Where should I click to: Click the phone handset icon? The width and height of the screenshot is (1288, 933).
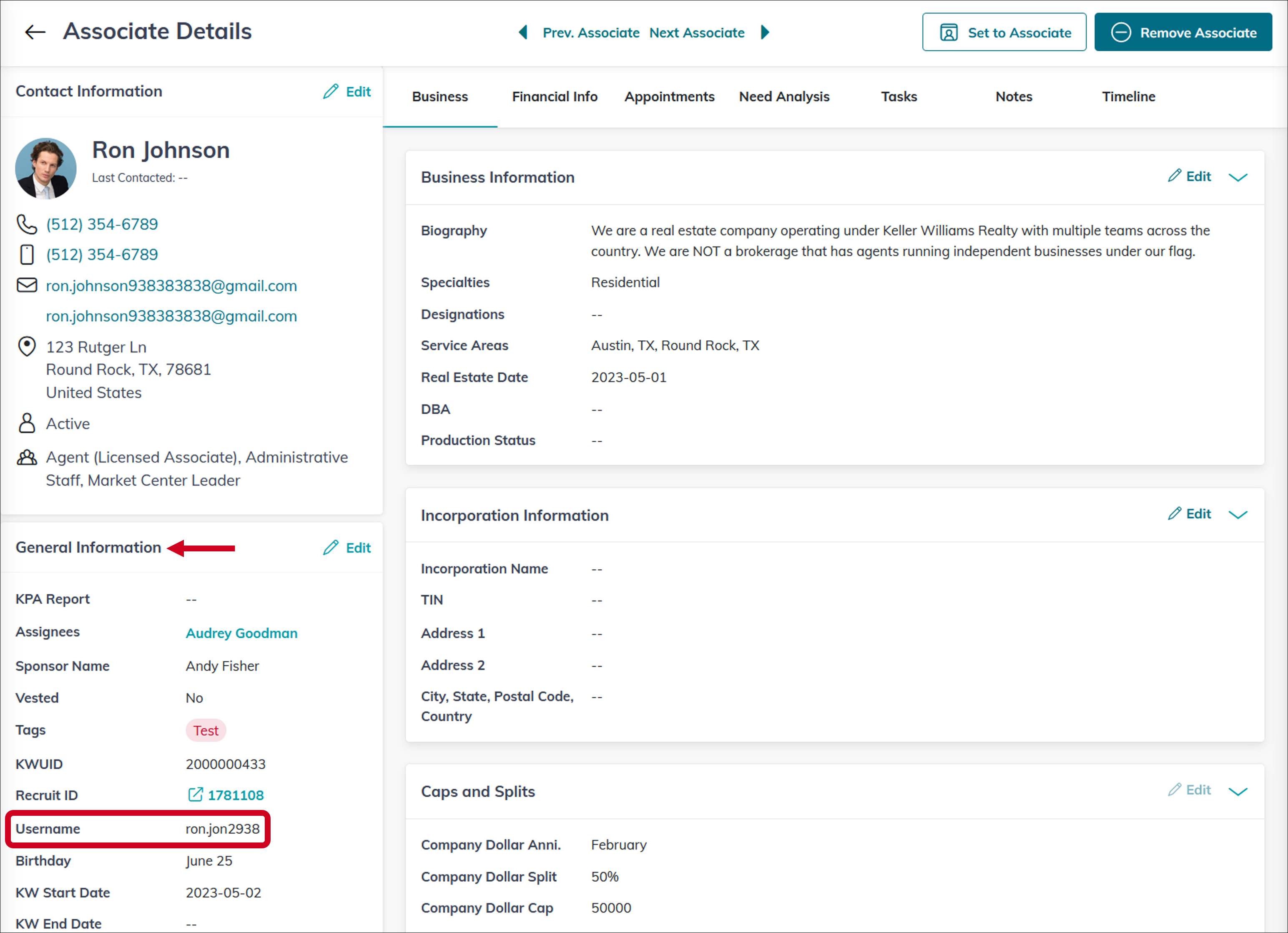click(26, 224)
